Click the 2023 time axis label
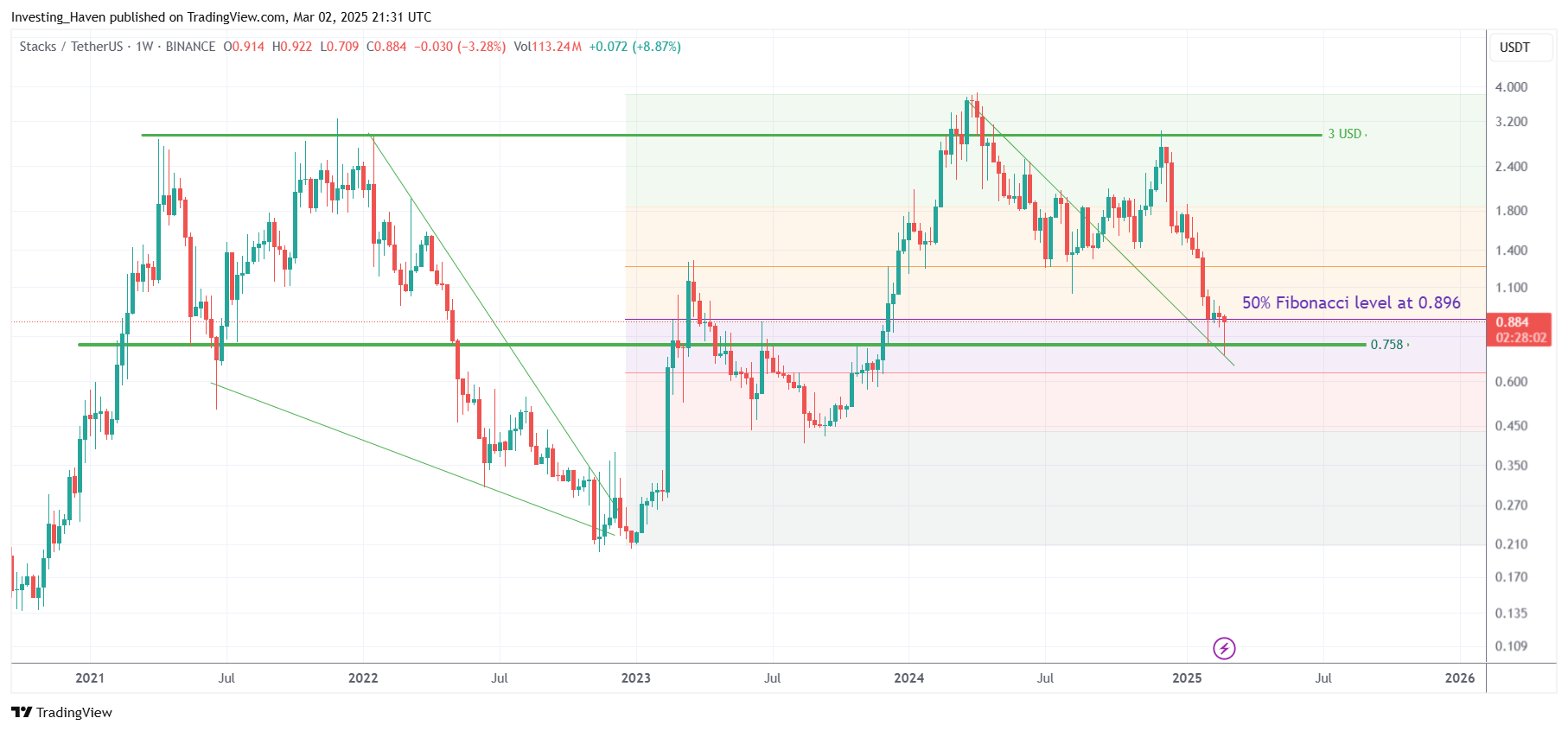Viewport: 1568px width, 731px height. (636, 678)
